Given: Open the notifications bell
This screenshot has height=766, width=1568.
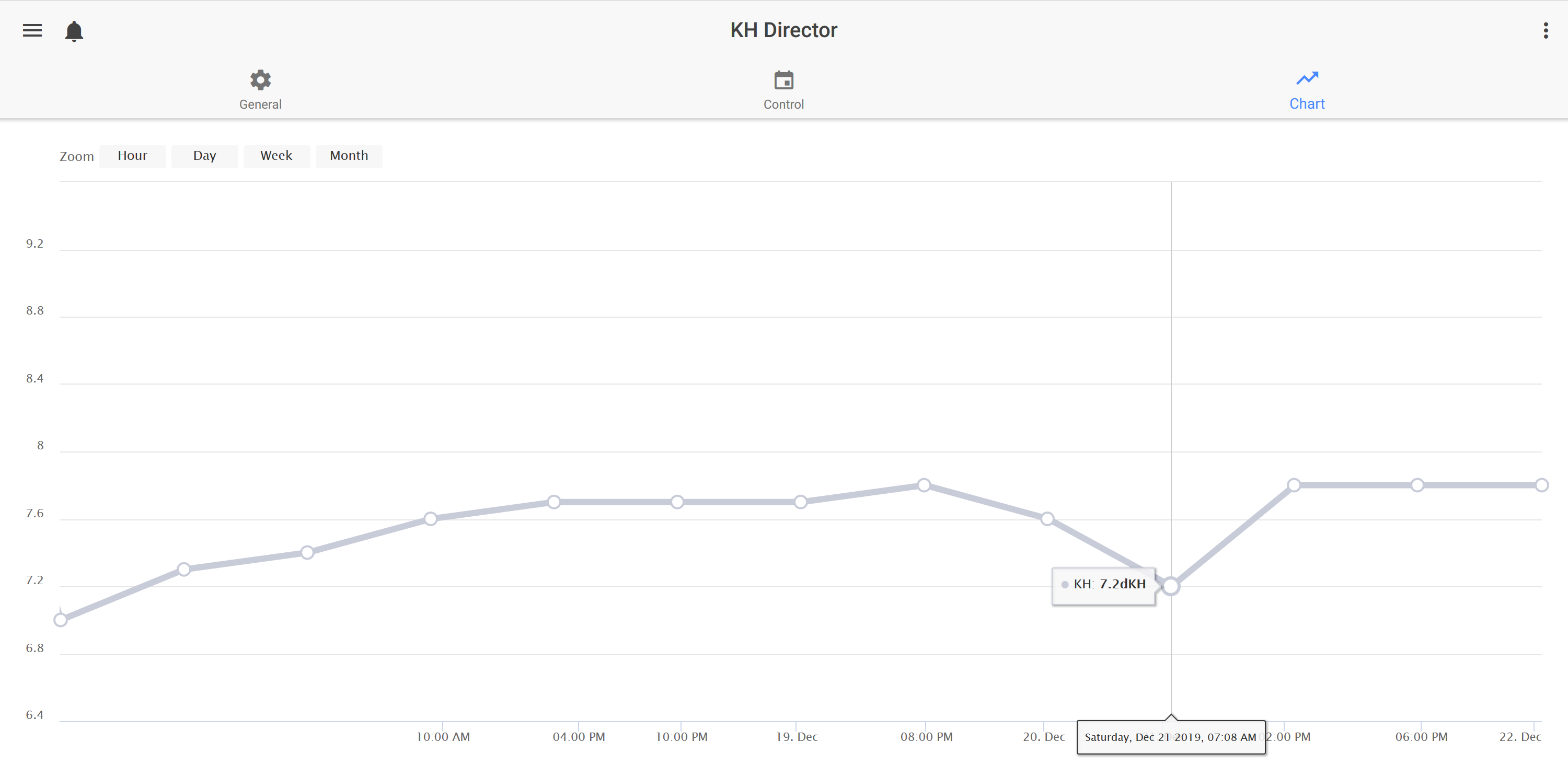Looking at the screenshot, I should point(74,31).
